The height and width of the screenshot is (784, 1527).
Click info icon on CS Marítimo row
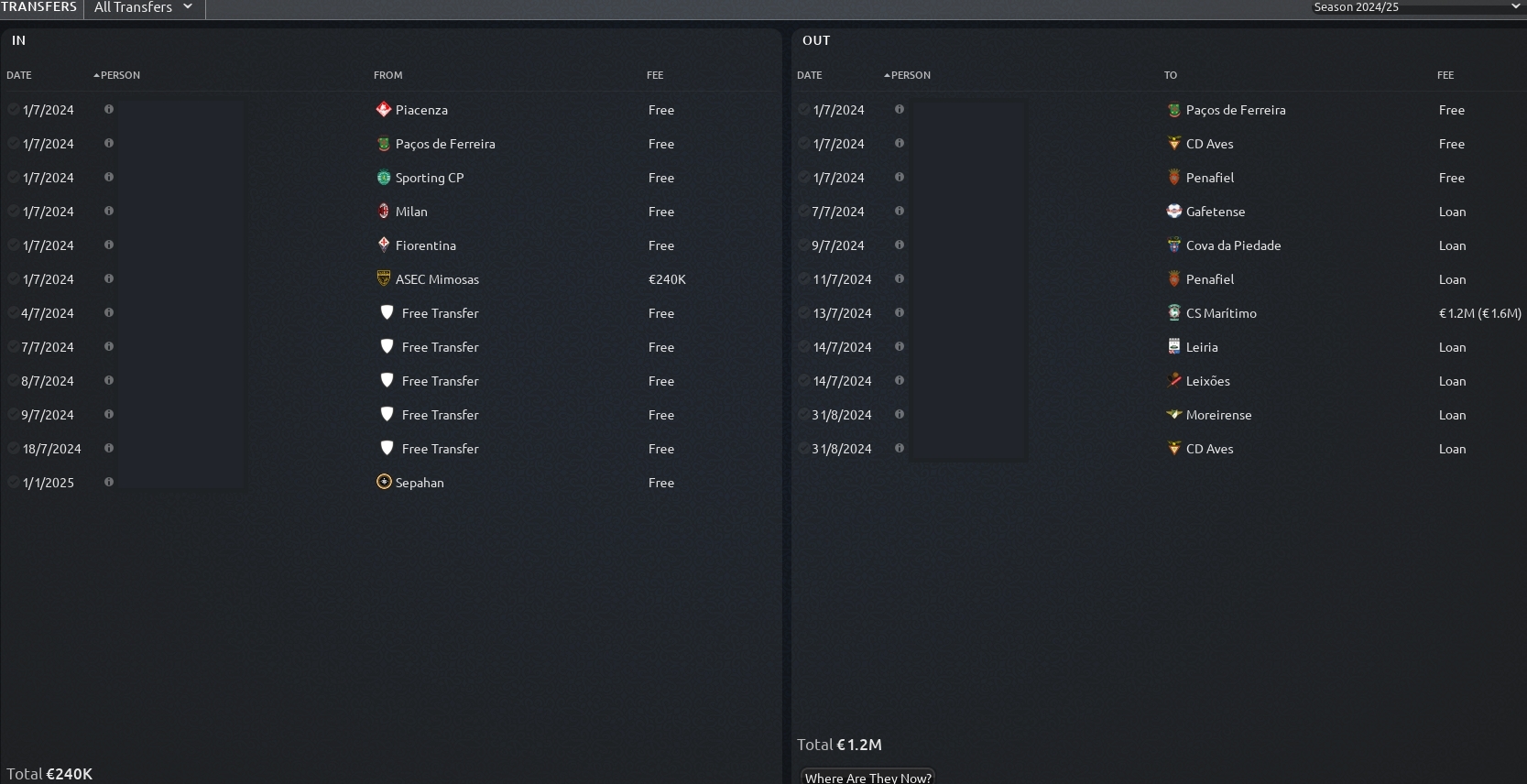(900, 312)
